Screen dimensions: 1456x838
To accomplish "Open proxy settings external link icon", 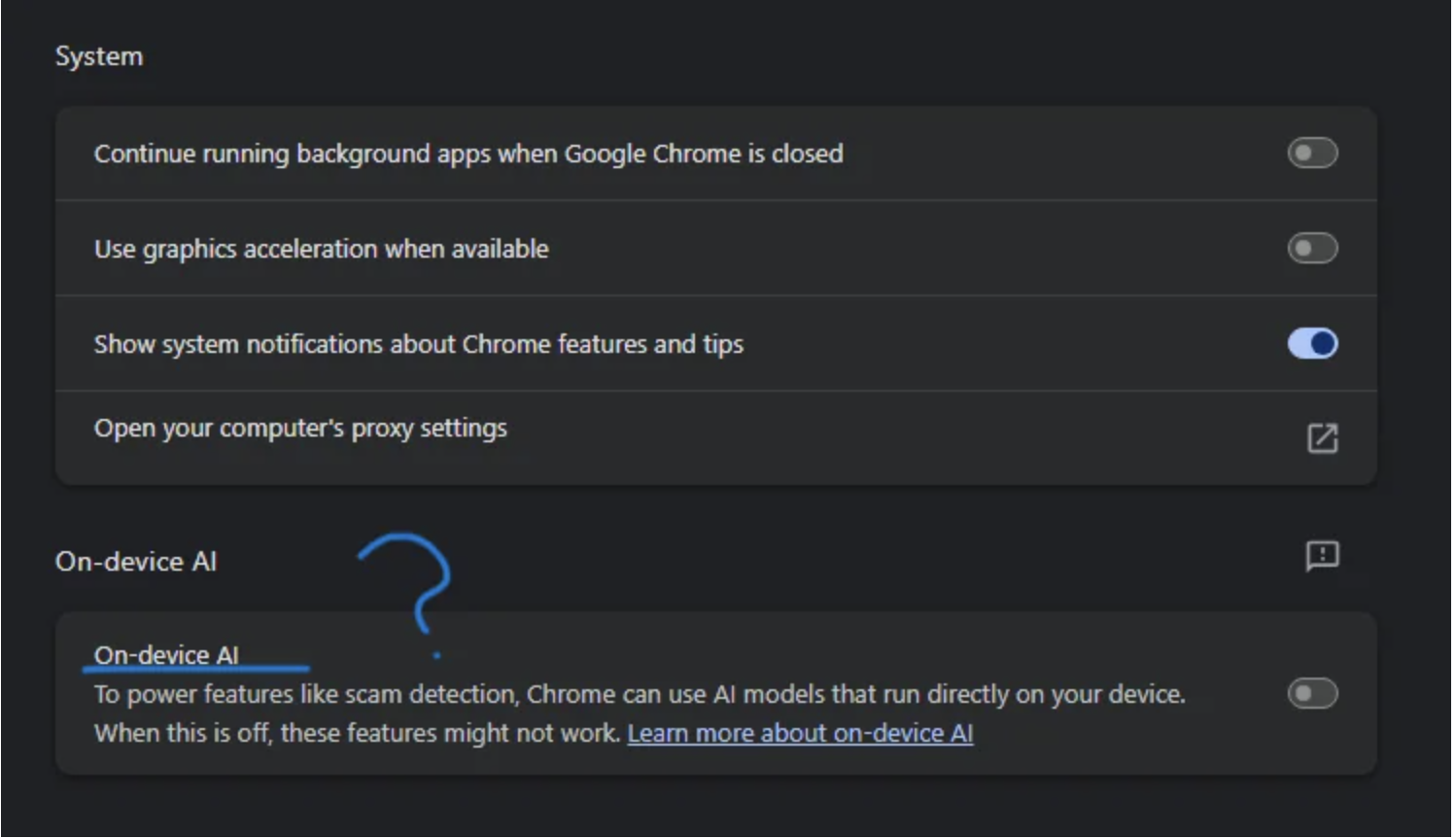I will pyautogui.click(x=1322, y=437).
